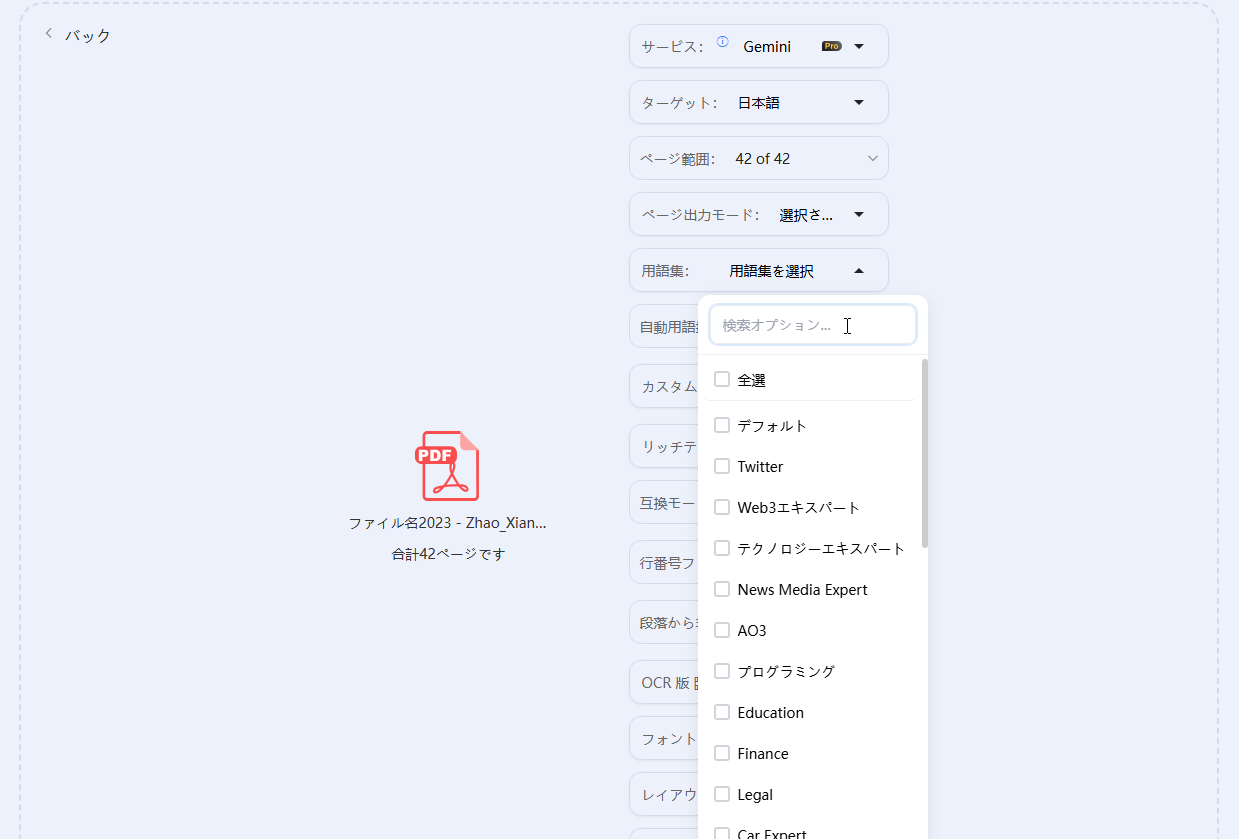Check the デフォルト glossary option
The height and width of the screenshot is (839, 1239).
[x=722, y=426]
